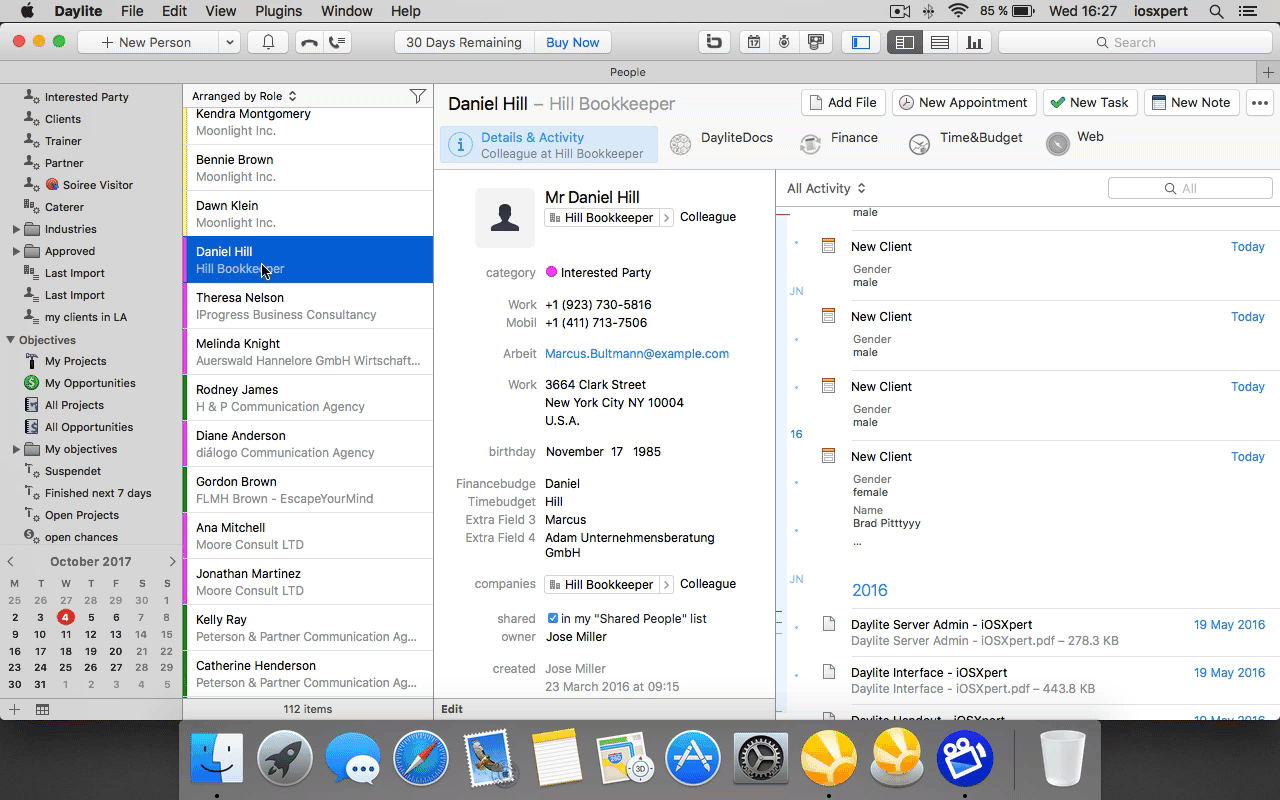Open My Opportunities in the sidebar

coord(90,383)
